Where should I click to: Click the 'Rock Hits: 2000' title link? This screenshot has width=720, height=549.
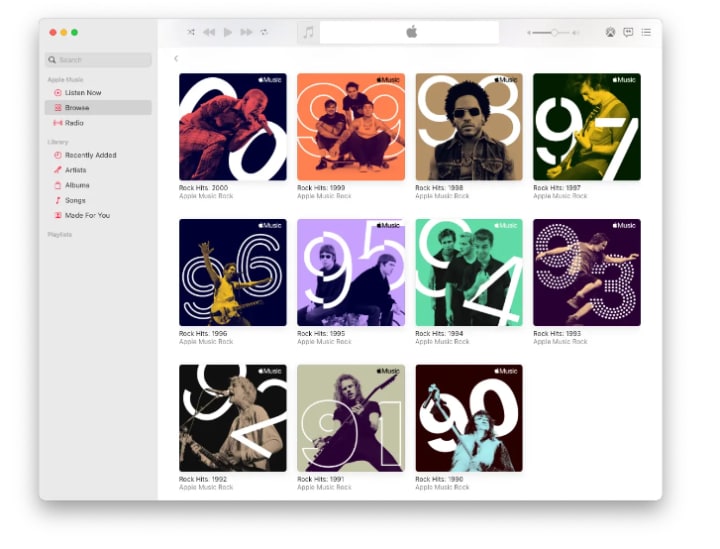coord(203,188)
